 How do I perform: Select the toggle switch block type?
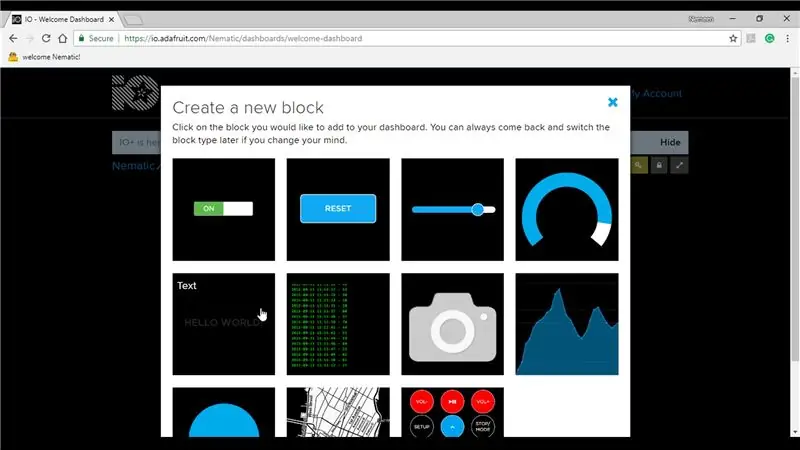click(x=223, y=209)
